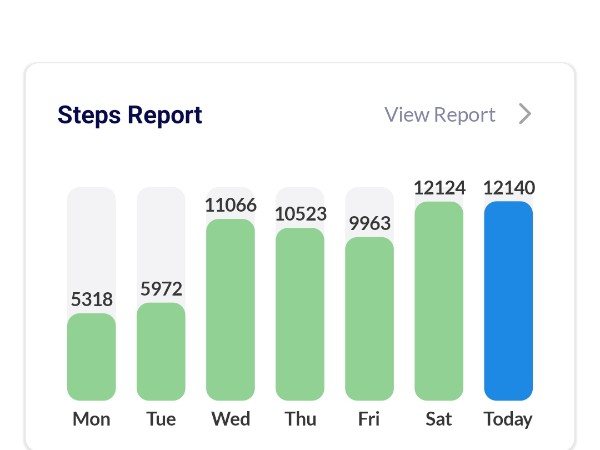Click the Mon day label
Viewport: 600px width, 450px height.
pos(91,419)
